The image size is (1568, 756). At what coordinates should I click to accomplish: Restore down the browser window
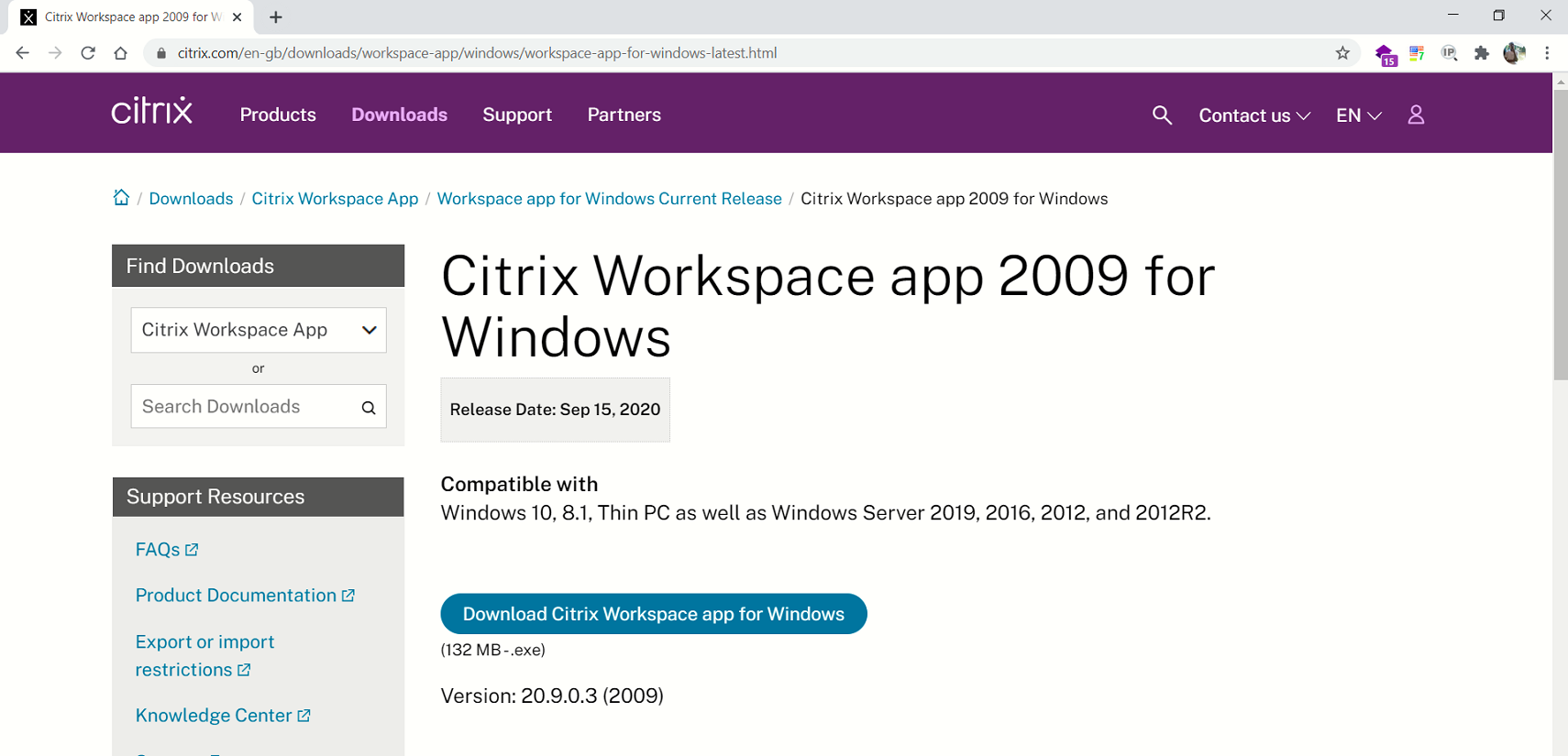(x=1498, y=16)
